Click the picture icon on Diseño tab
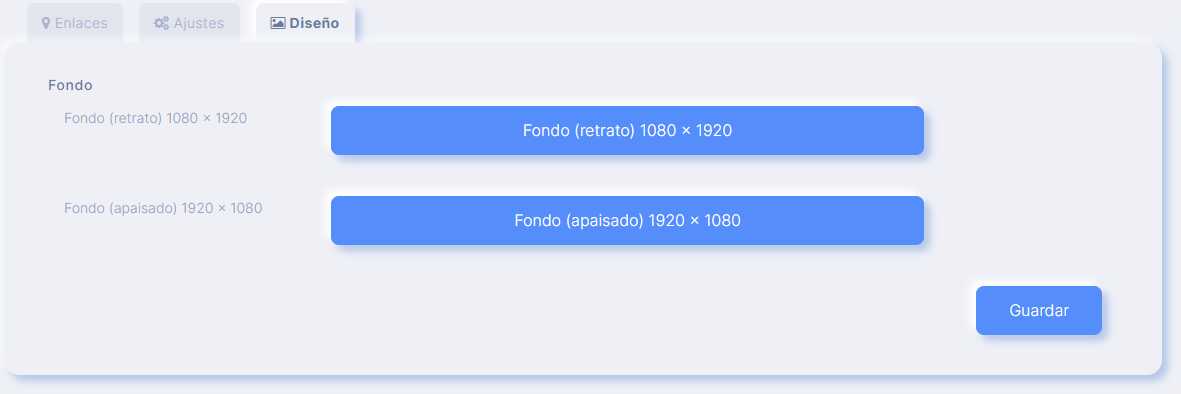Viewport: 1181px width, 394px height. [x=278, y=23]
